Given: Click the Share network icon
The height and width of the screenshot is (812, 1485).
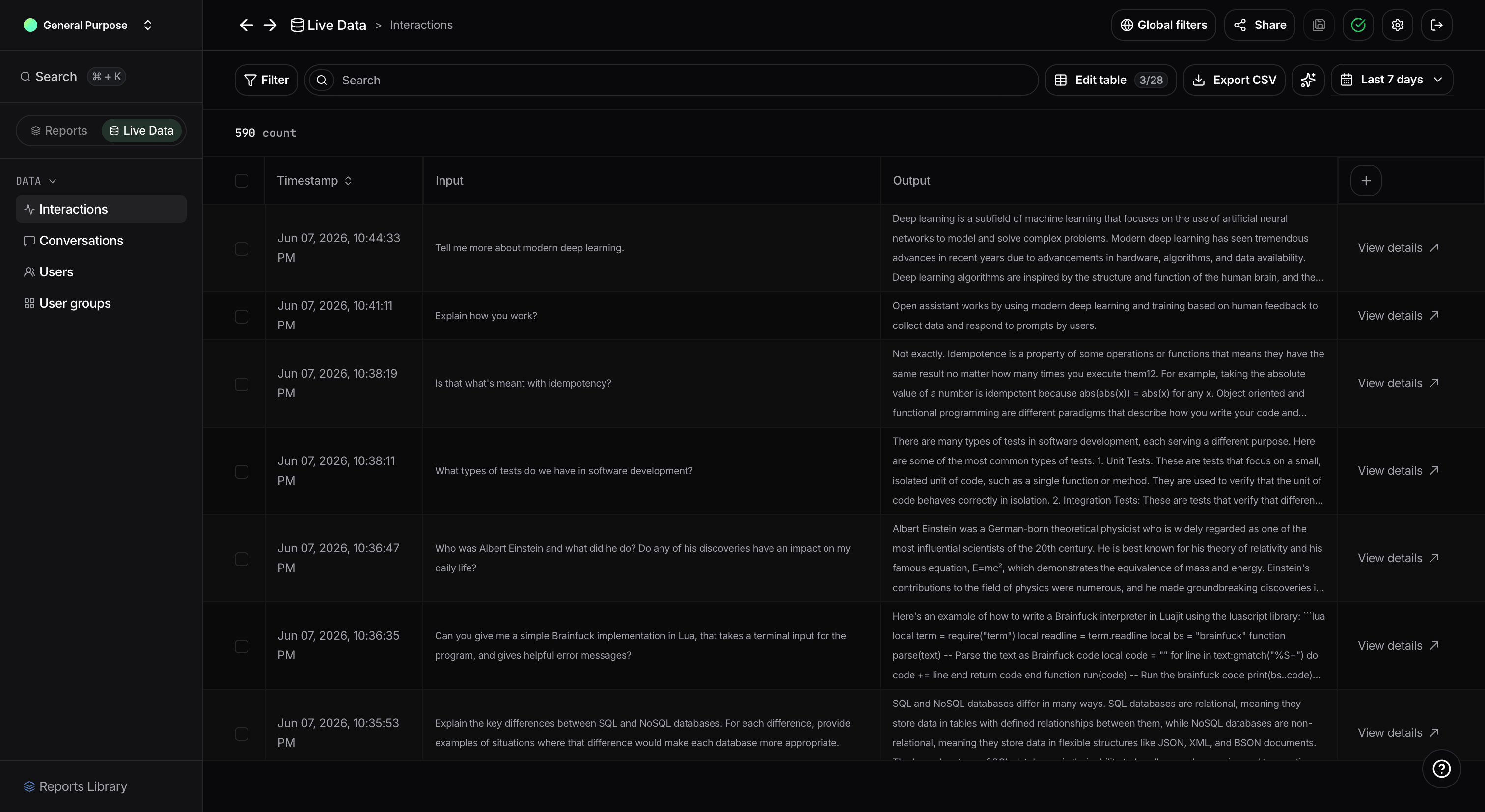Looking at the screenshot, I should coord(1240,25).
